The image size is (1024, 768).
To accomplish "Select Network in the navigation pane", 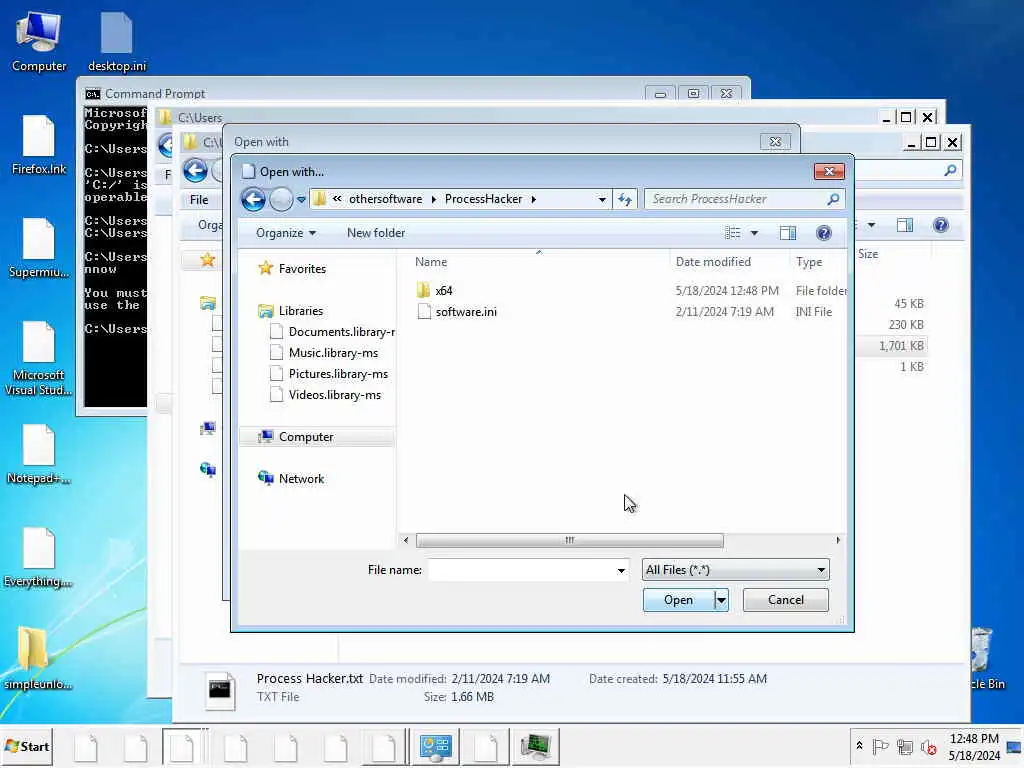I will pyautogui.click(x=301, y=479).
